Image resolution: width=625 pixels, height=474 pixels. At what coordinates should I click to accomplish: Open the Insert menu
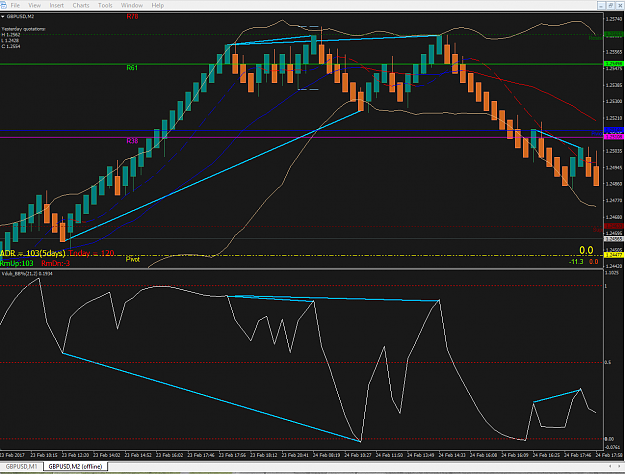(57, 5)
